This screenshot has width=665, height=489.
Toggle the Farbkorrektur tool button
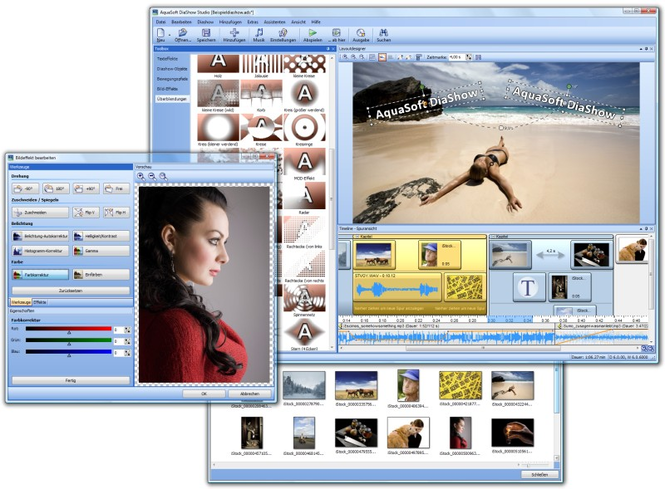[40, 275]
